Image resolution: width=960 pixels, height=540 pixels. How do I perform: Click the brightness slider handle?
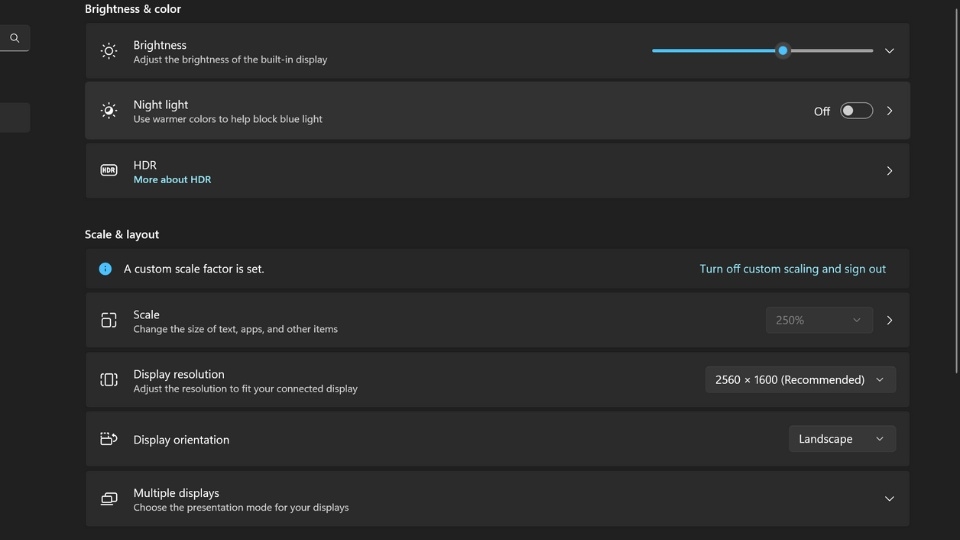click(783, 51)
